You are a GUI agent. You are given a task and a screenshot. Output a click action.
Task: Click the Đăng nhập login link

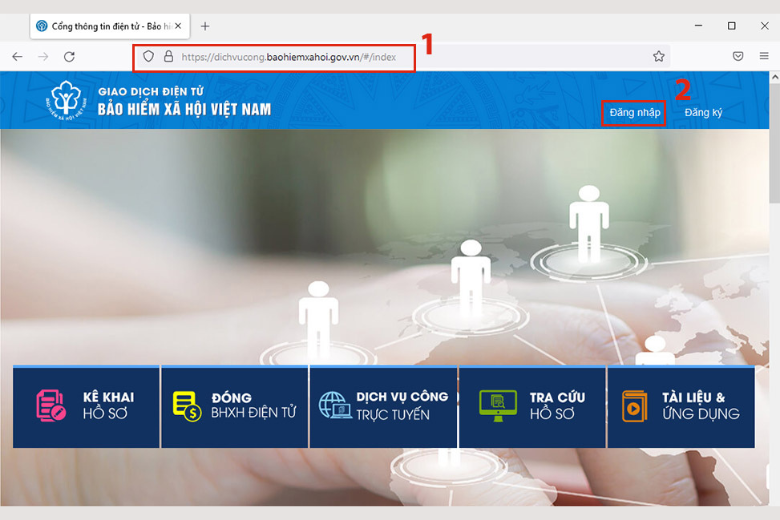[634, 112]
